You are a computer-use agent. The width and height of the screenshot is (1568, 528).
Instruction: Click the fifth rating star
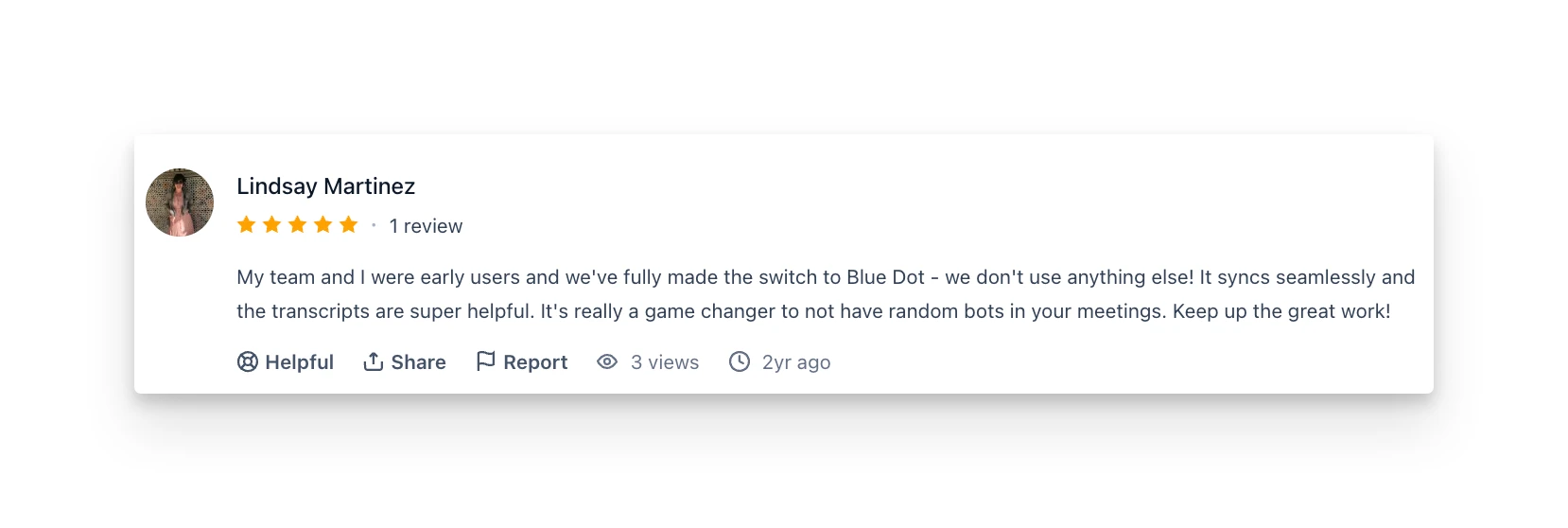pos(349,225)
